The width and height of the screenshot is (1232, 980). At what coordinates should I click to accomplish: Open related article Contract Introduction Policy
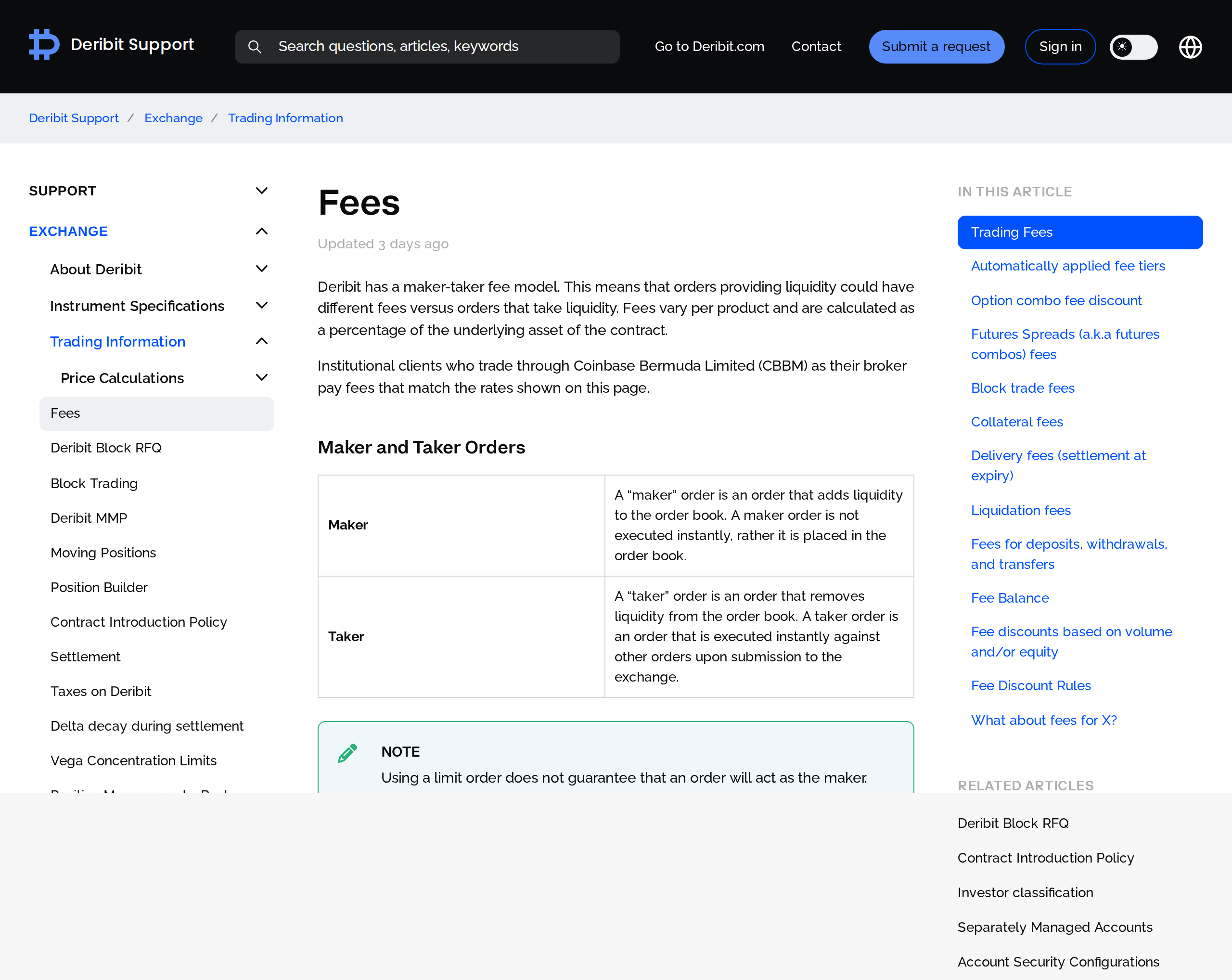click(x=1045, y=858)
